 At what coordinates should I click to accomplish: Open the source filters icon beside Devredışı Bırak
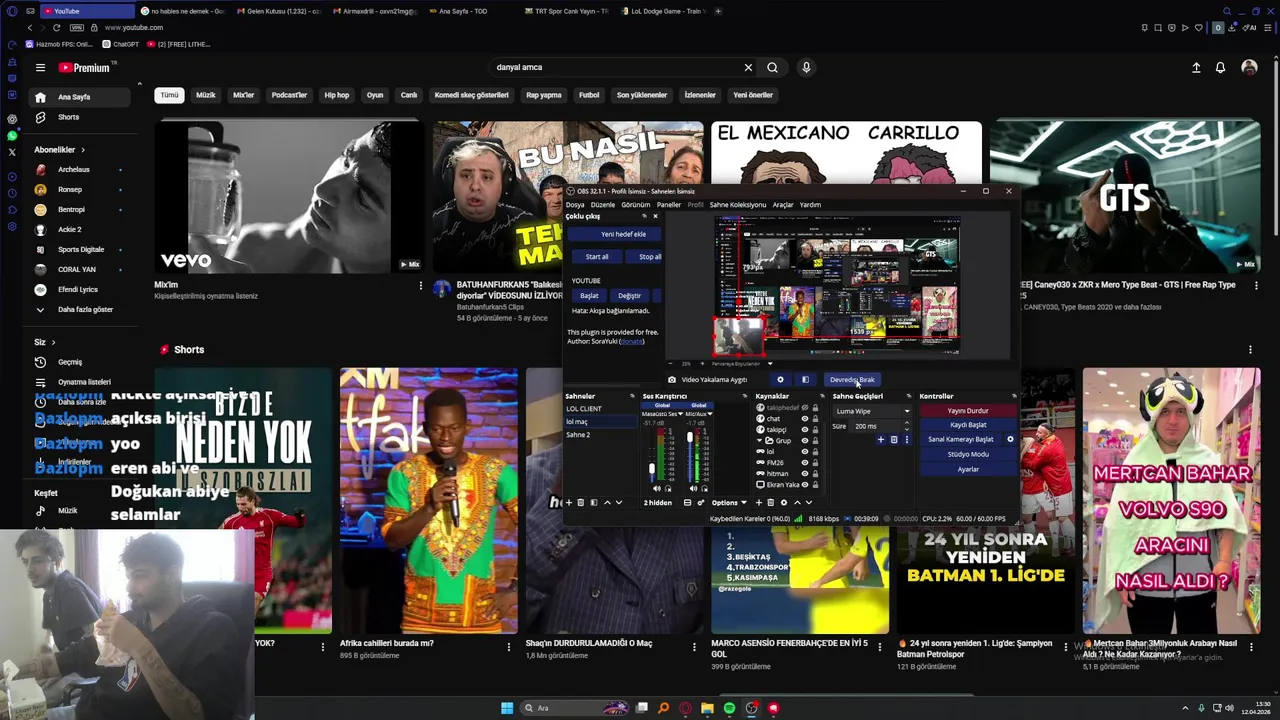click(805, 380)
